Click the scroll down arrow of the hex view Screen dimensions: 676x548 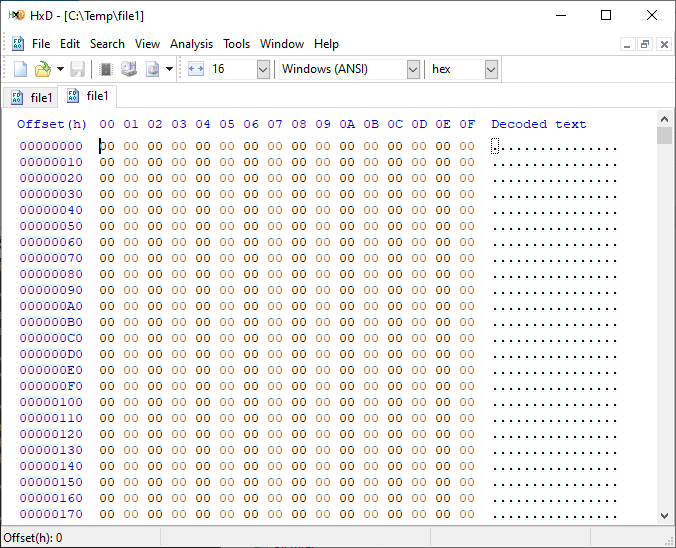tap(664, 516)
